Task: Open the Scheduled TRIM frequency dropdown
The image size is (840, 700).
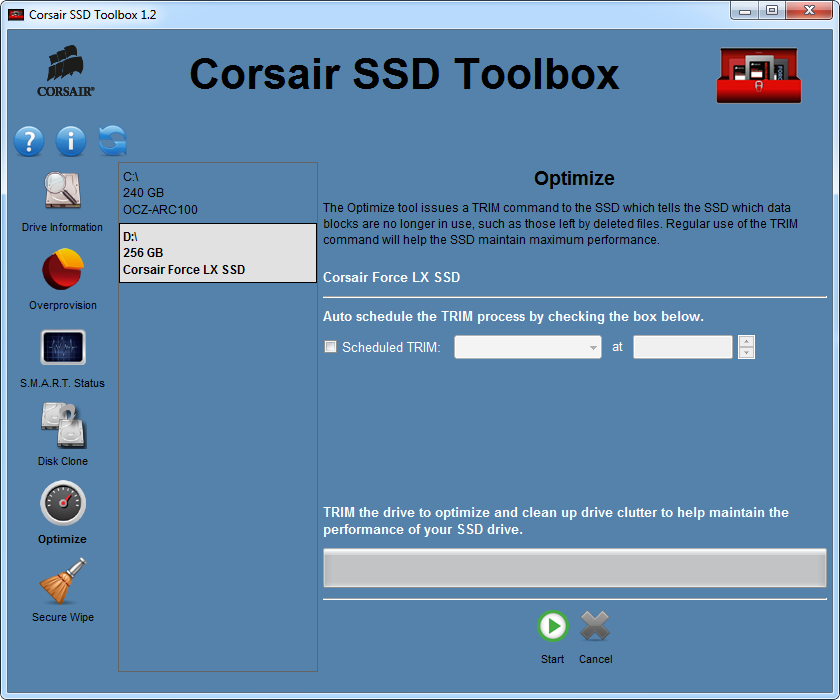Action: (x=527, y=347)
